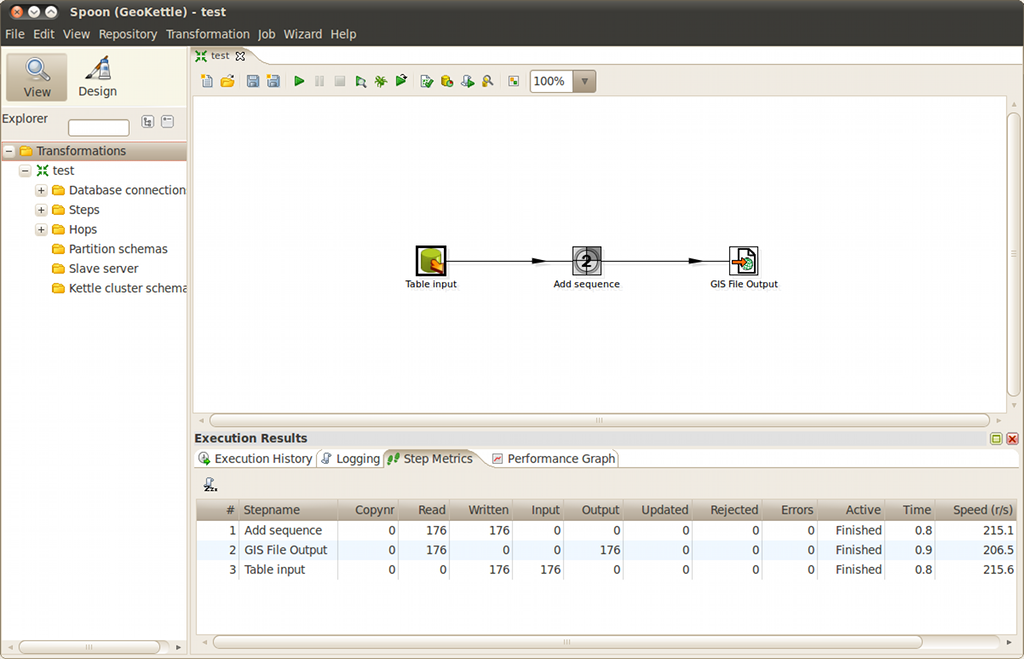Open the Transformation menu
Image resolution: width=1024 pixels, height=659 pixels.
(208, 34)
